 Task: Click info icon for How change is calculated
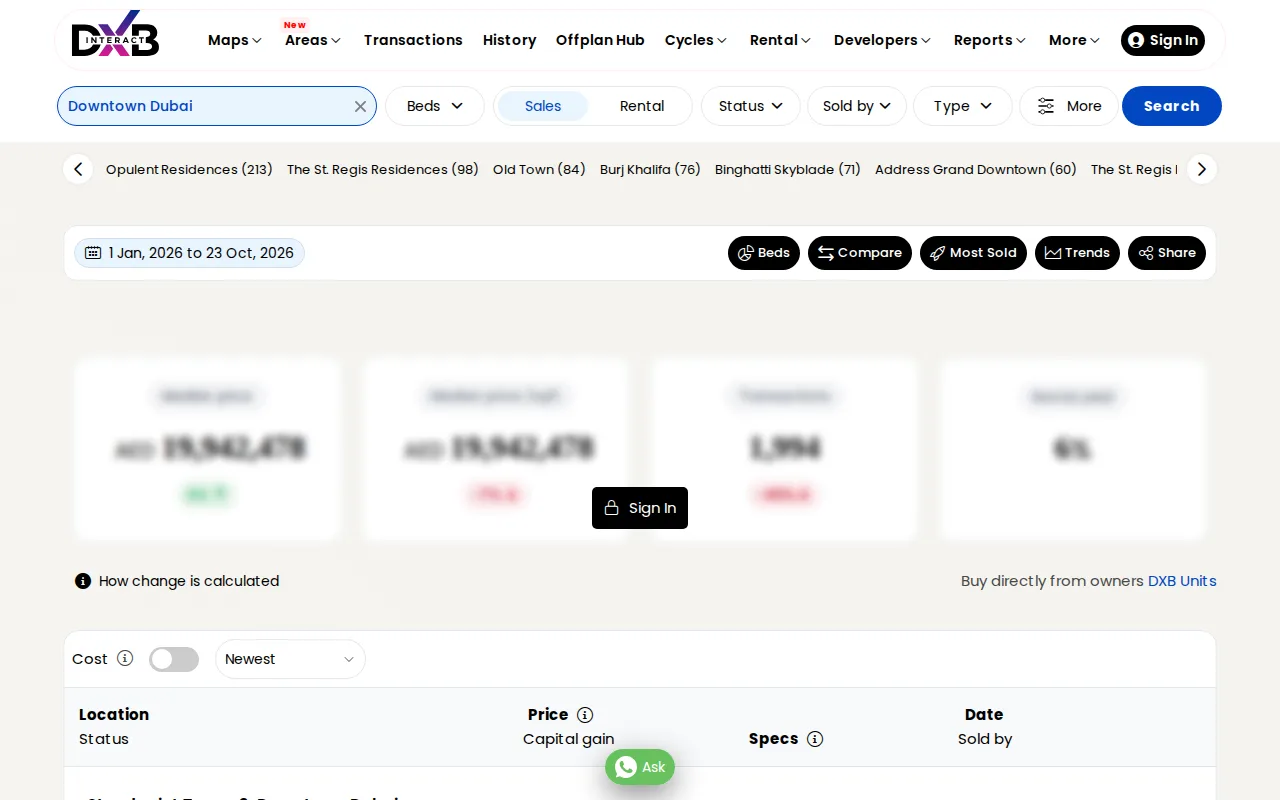(x=83, y=581)
